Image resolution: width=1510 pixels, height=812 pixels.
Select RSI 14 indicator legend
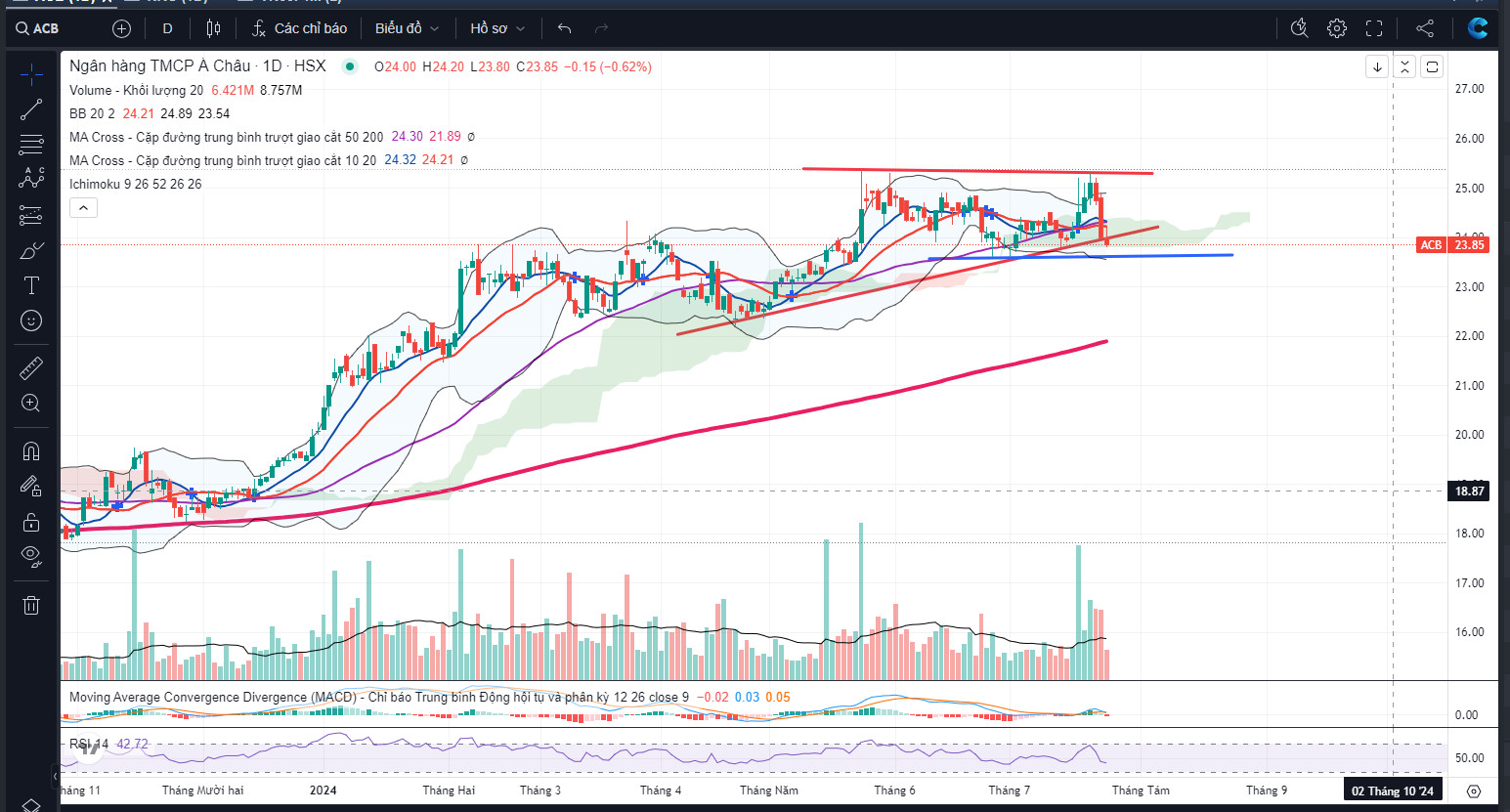coord(89,745)
